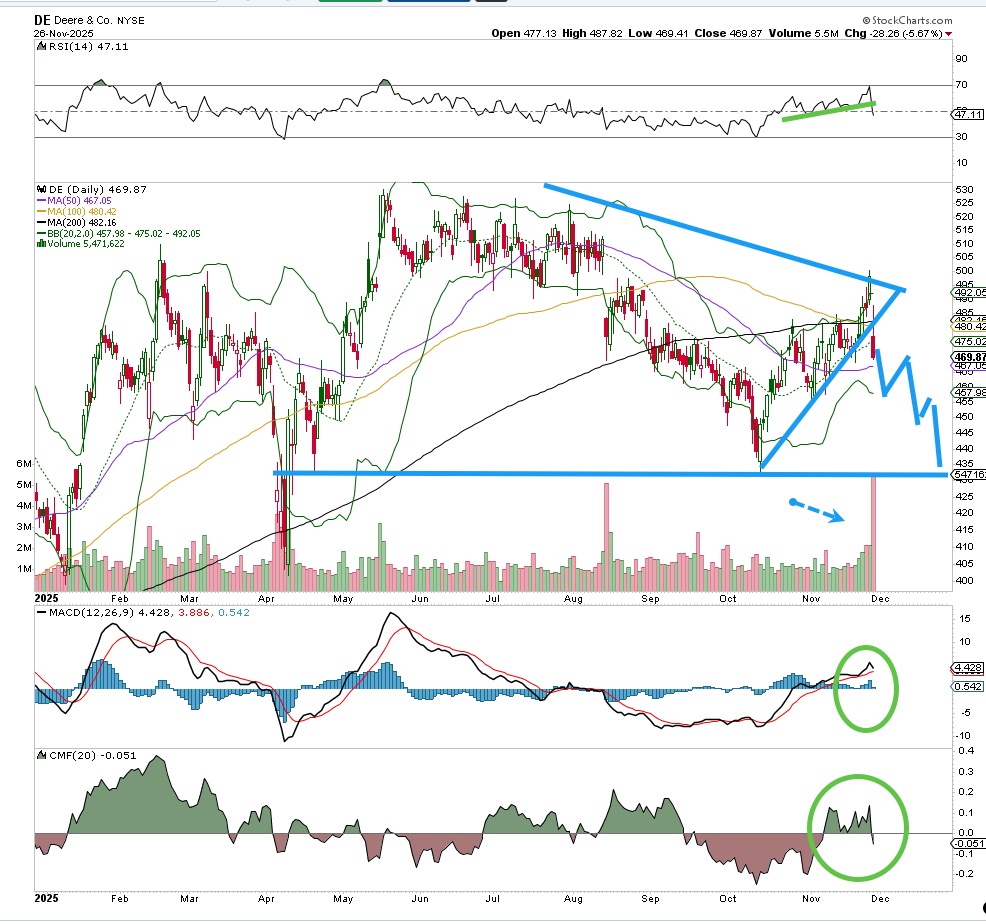Click the blue horizontal support line
The width and height of the screenshot is (986, 924).
coord(600,473)
